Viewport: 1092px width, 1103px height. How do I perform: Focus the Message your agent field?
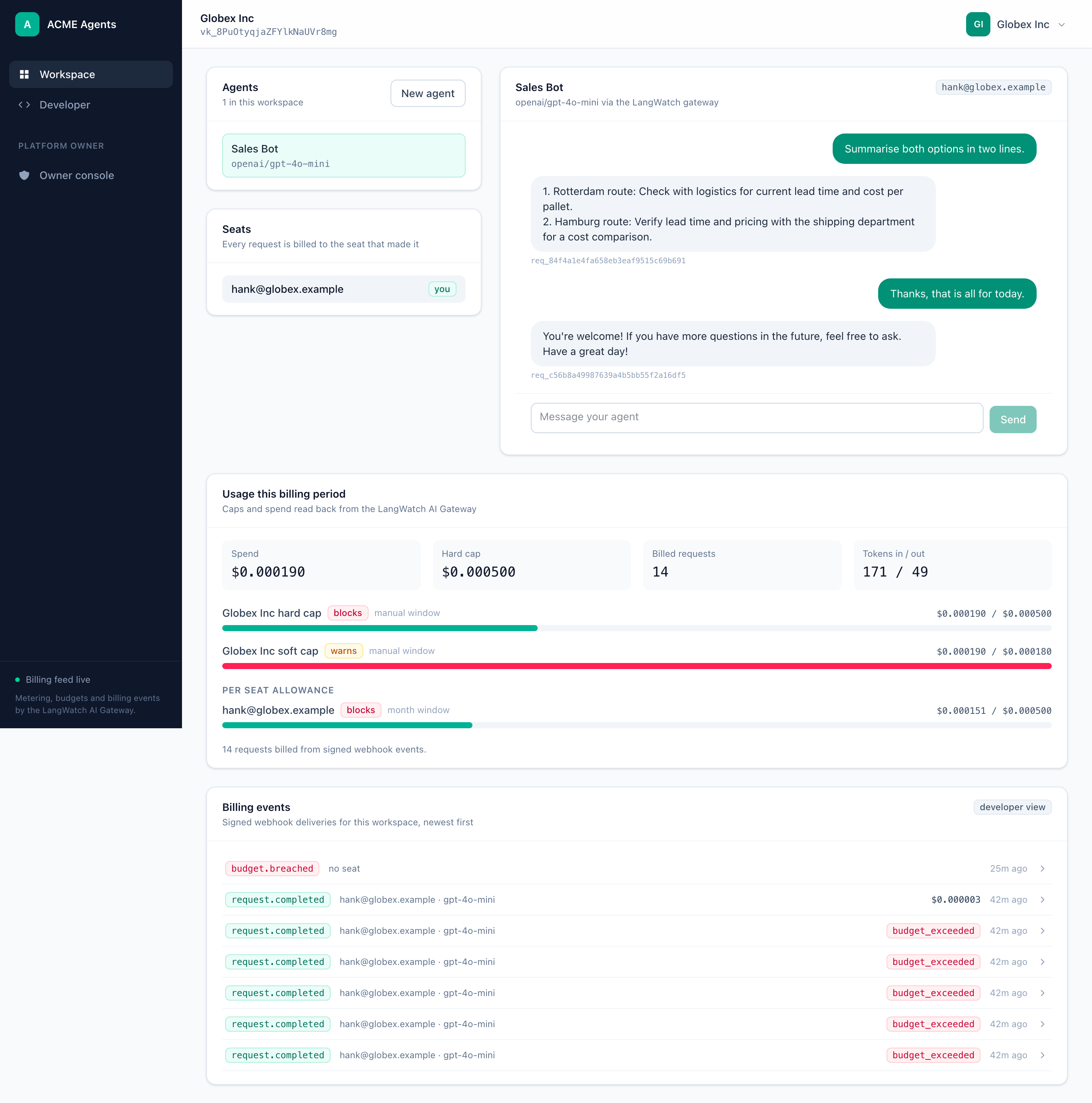point(757,418)
